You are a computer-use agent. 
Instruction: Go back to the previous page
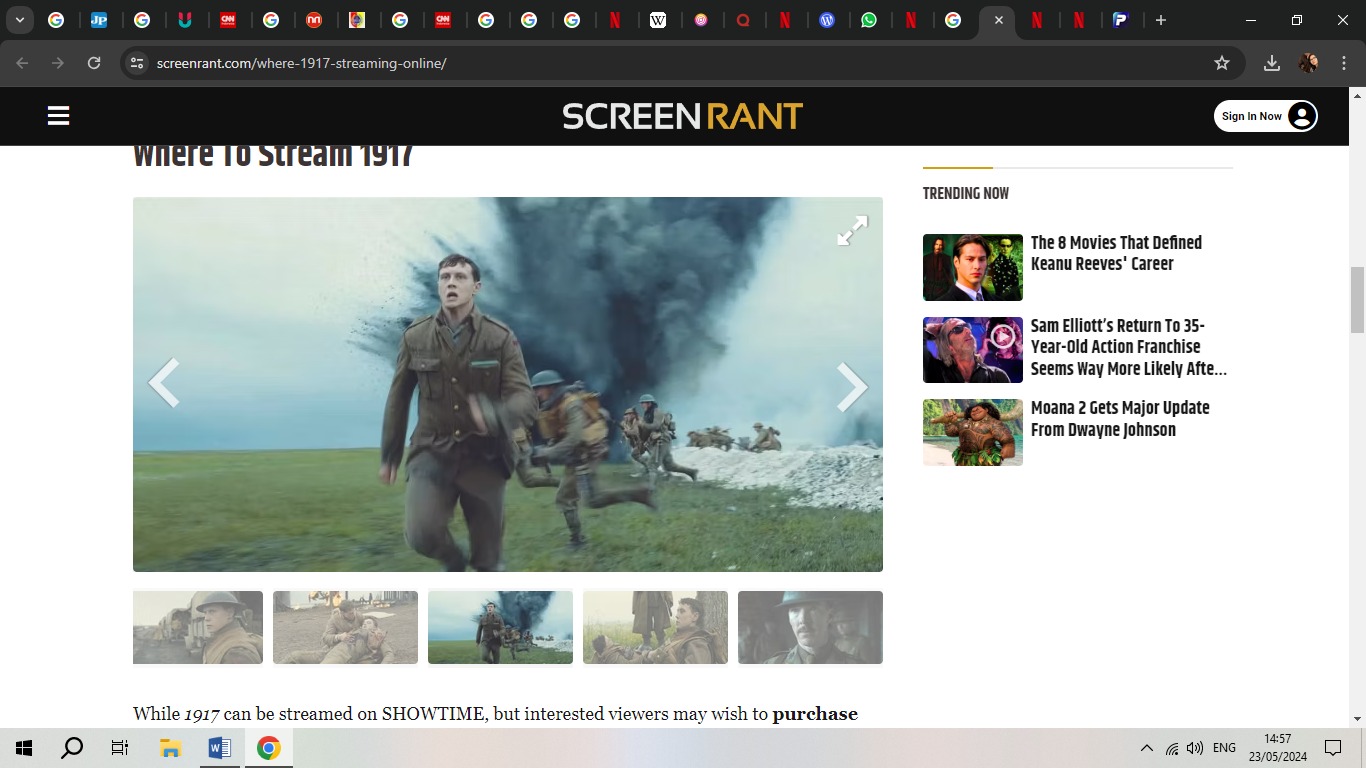pyautogui.click(x=23, y=63)
